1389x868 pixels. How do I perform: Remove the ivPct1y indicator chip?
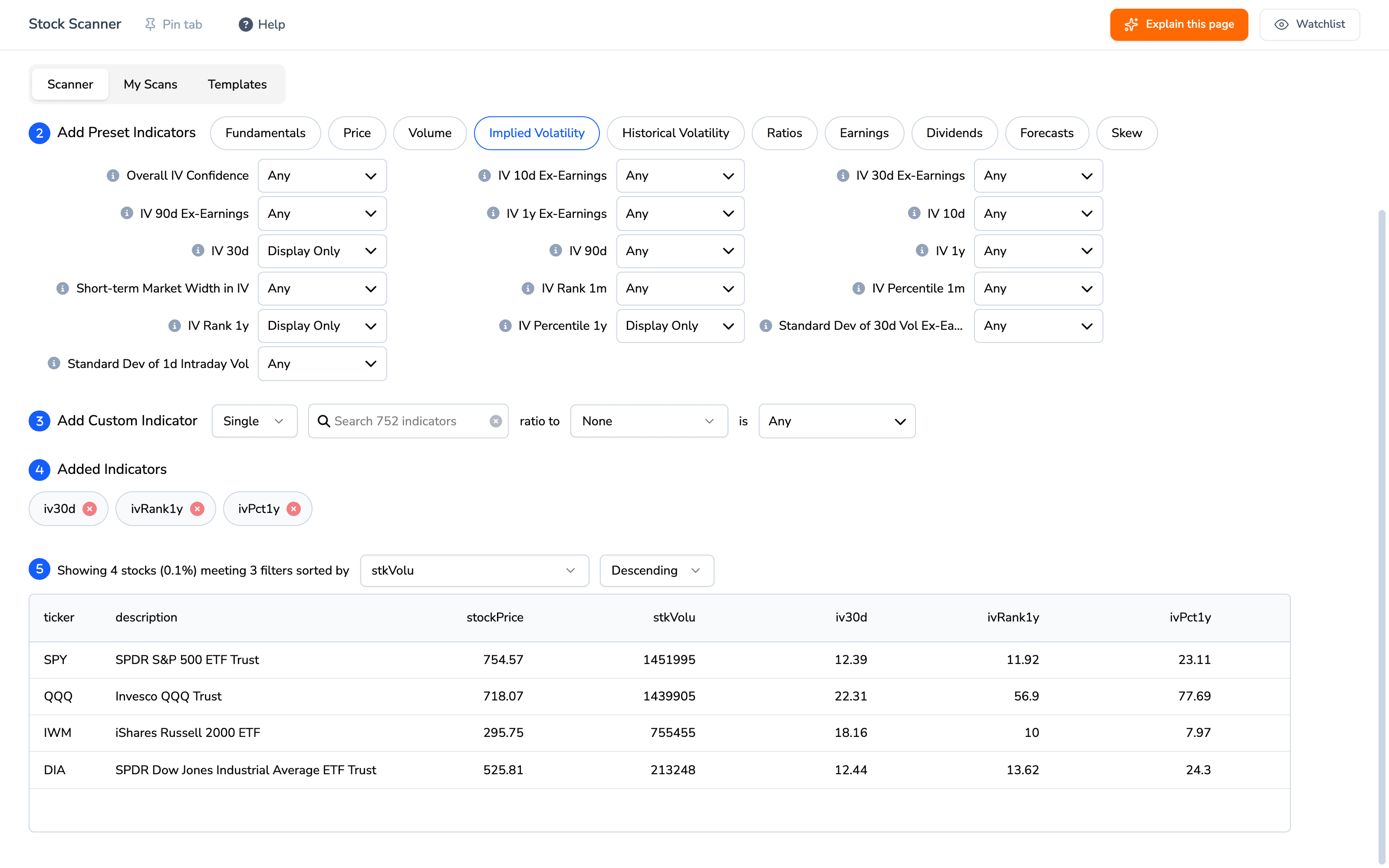click(294, 509)
